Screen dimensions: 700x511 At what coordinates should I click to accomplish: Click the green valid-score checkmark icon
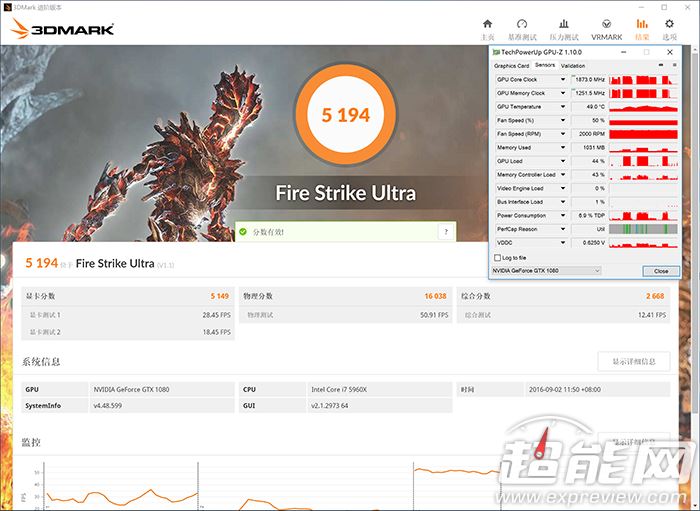[243, 232]
